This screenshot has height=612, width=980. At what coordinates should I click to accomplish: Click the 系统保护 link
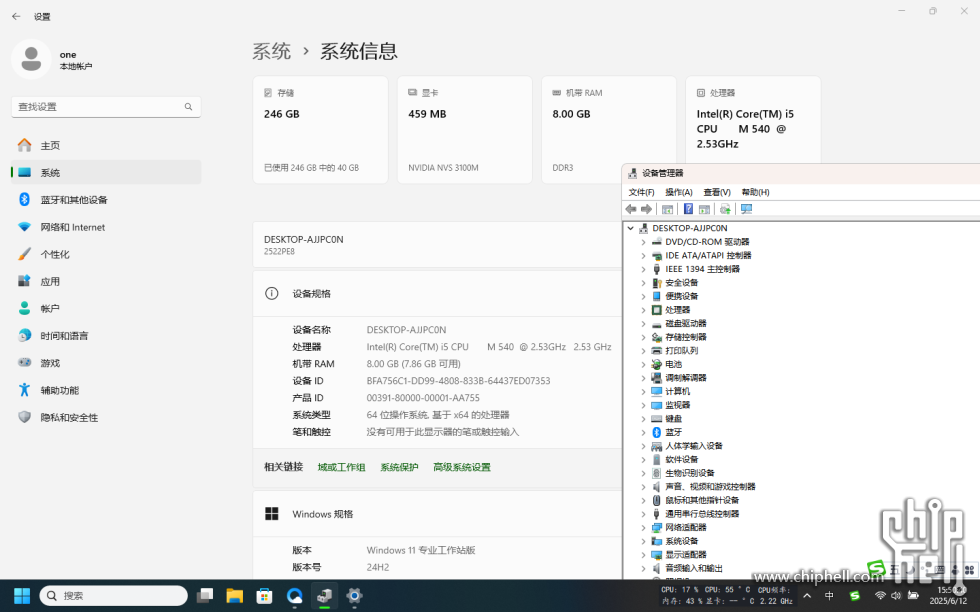[x=399, y=467]
